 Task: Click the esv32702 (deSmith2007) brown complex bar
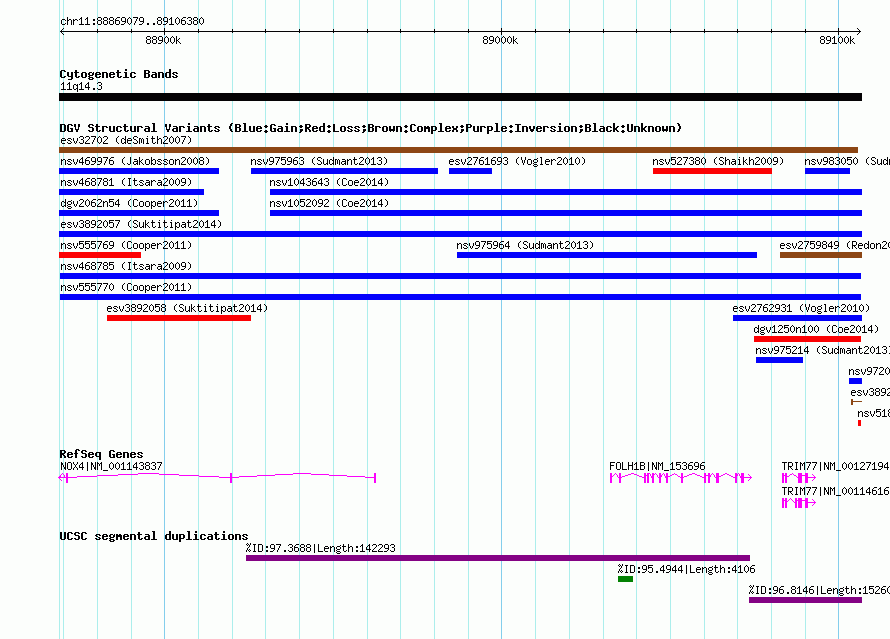459,150
